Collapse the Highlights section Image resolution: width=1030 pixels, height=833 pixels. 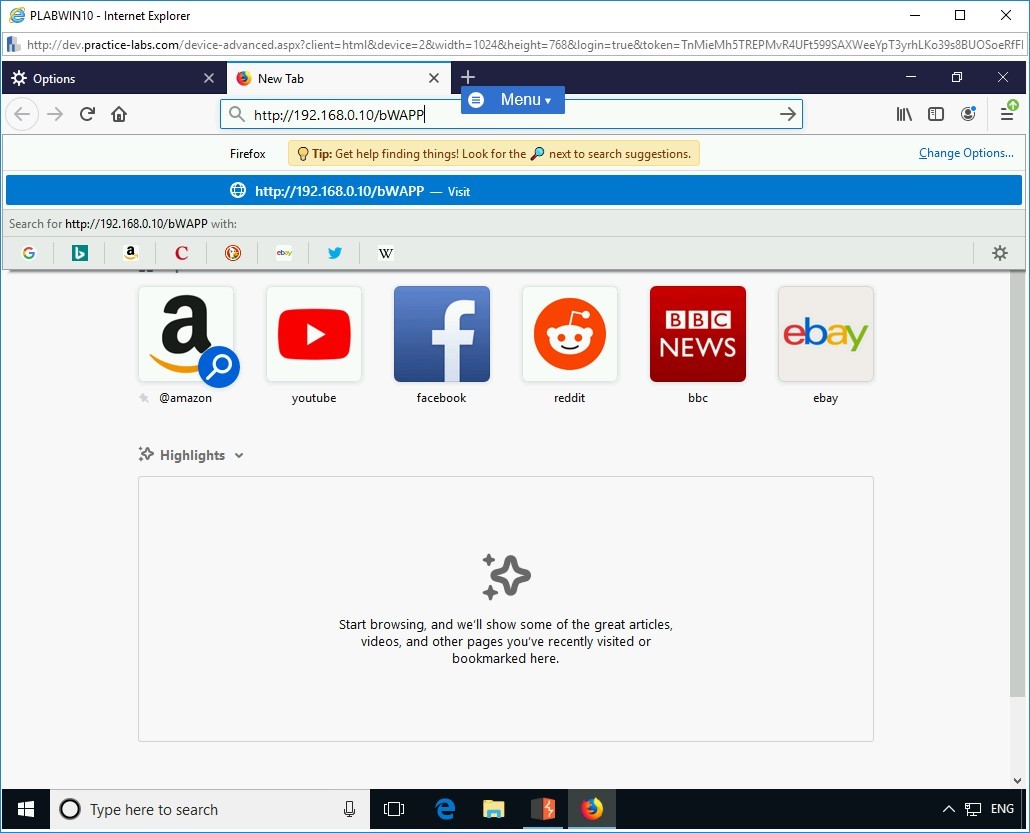click(x=239, y=455)
